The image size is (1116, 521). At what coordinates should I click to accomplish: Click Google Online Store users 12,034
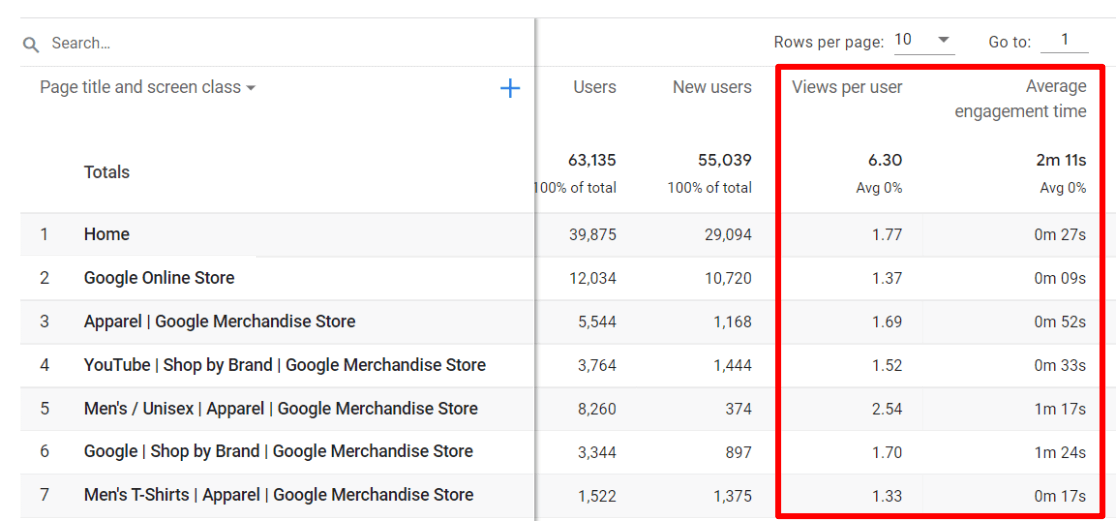click(x=593, y=278)
